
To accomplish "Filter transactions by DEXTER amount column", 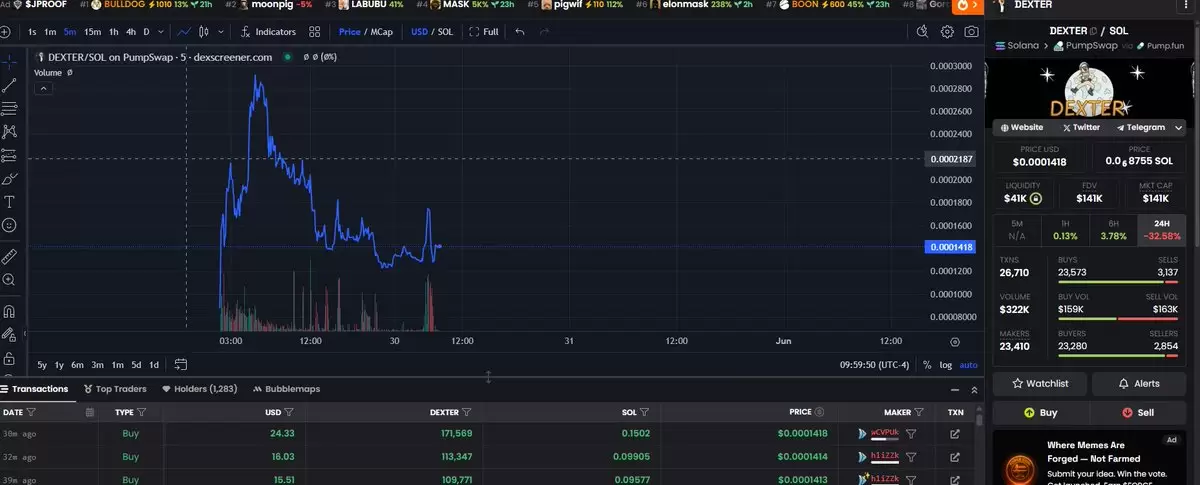I will (x=467, y=412).
